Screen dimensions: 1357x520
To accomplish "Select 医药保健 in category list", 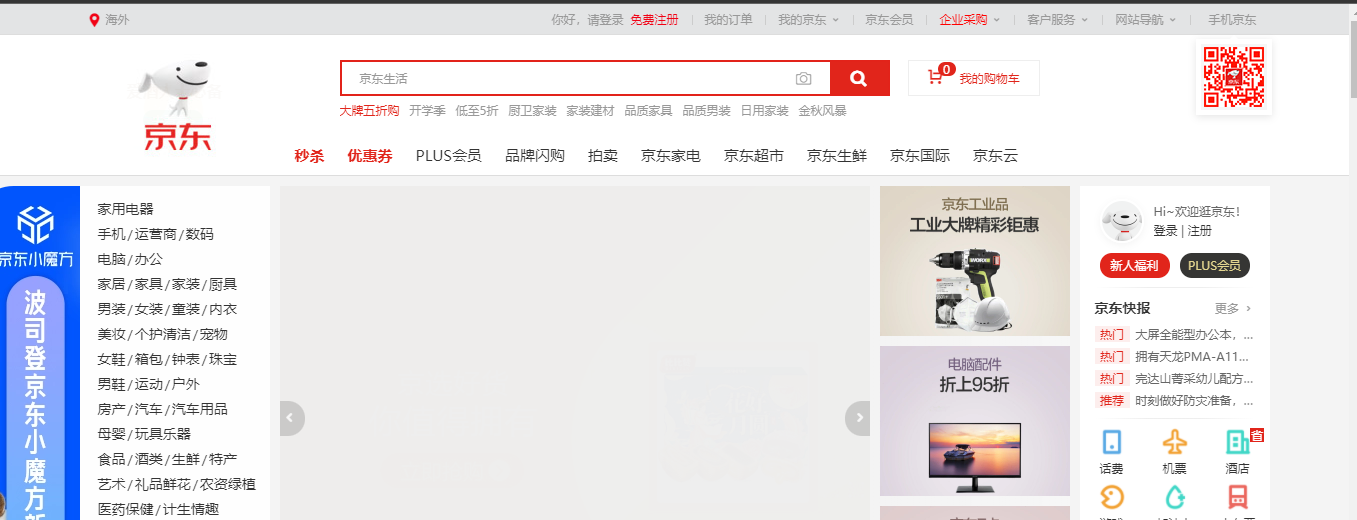I will (x=126, y=509).
